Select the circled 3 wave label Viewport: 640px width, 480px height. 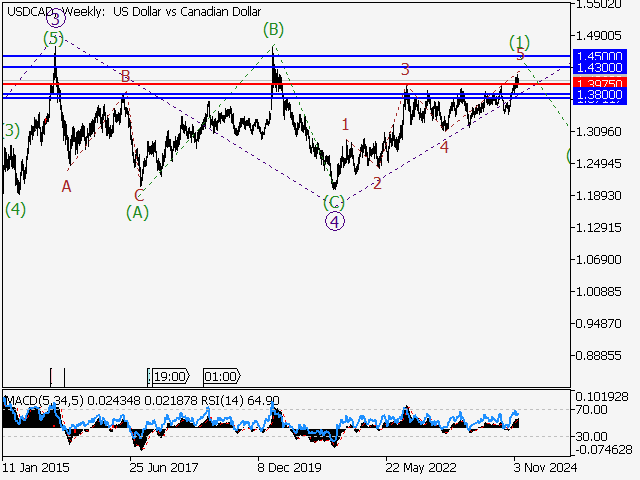[x=56, y=18]
